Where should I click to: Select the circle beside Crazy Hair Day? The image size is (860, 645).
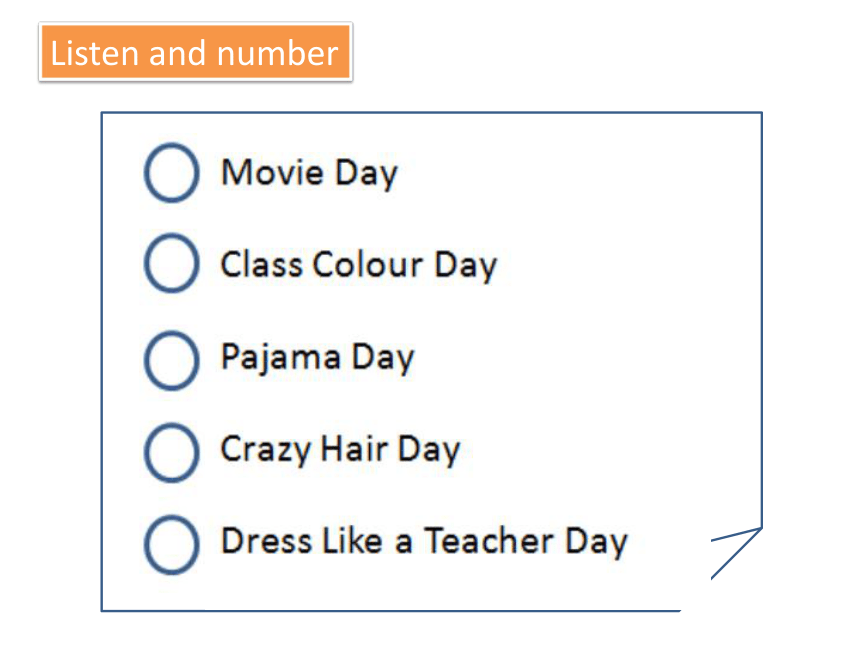[x=171, y=452]
